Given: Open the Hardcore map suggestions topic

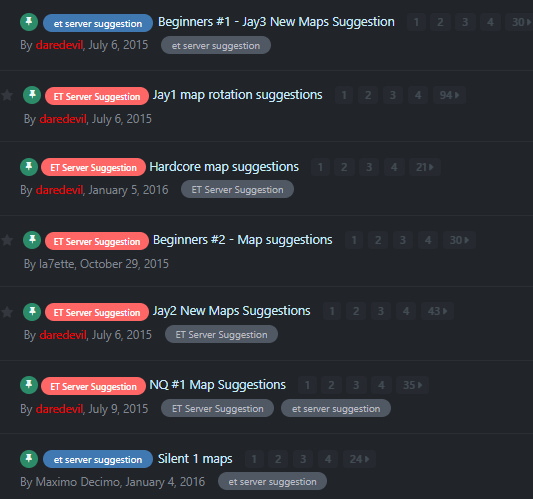Looking at the screenshot, I should coord(224,167).
